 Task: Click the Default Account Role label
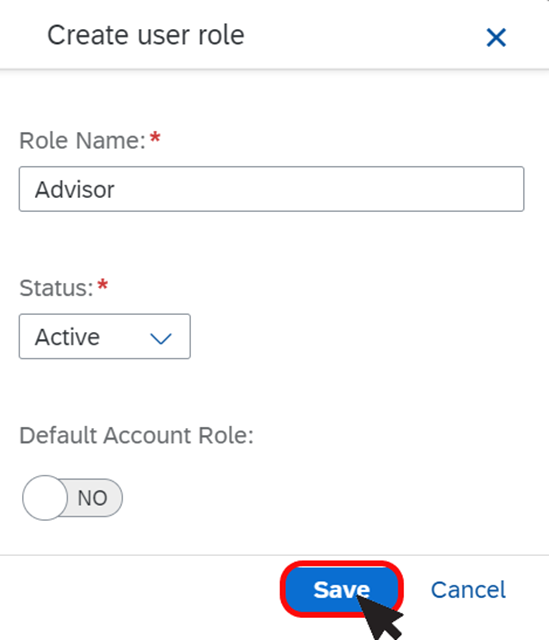(137, 436)
